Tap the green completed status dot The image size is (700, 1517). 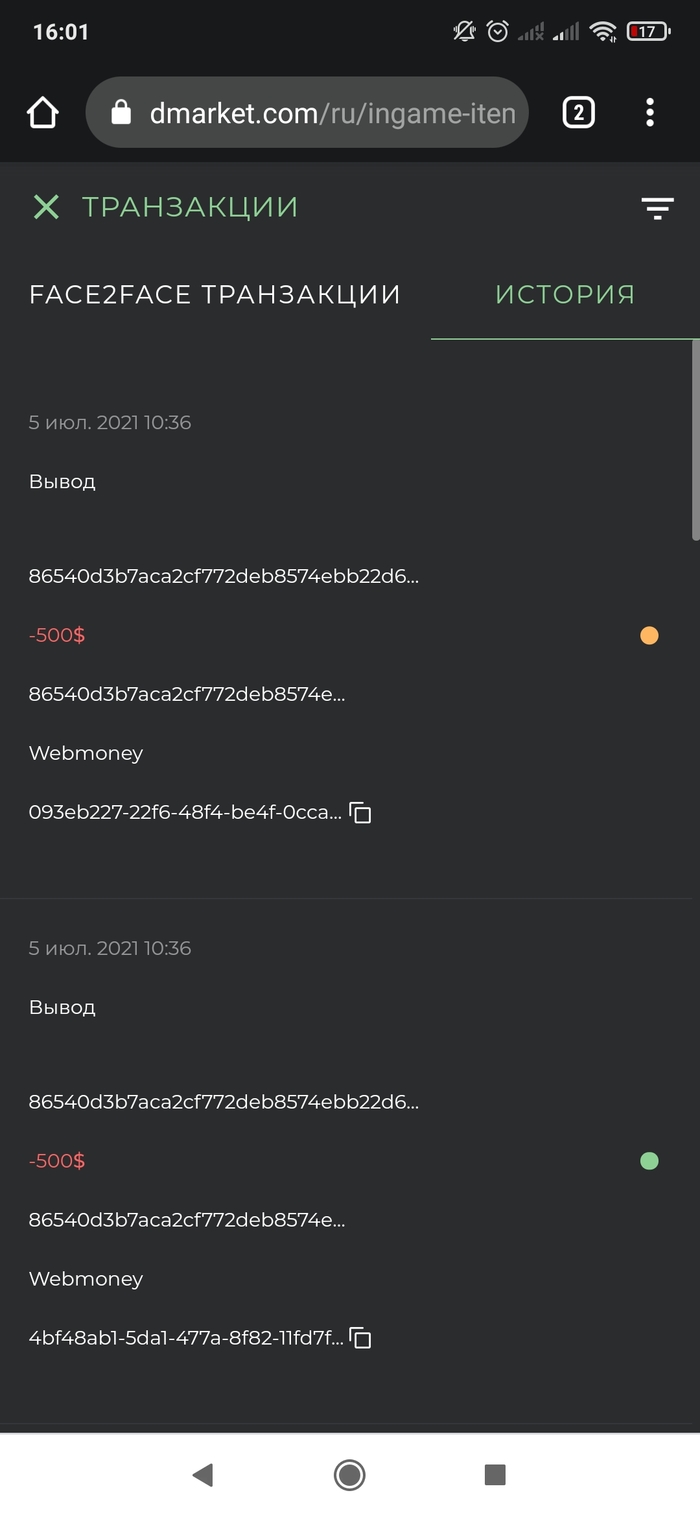[649, 1161]
